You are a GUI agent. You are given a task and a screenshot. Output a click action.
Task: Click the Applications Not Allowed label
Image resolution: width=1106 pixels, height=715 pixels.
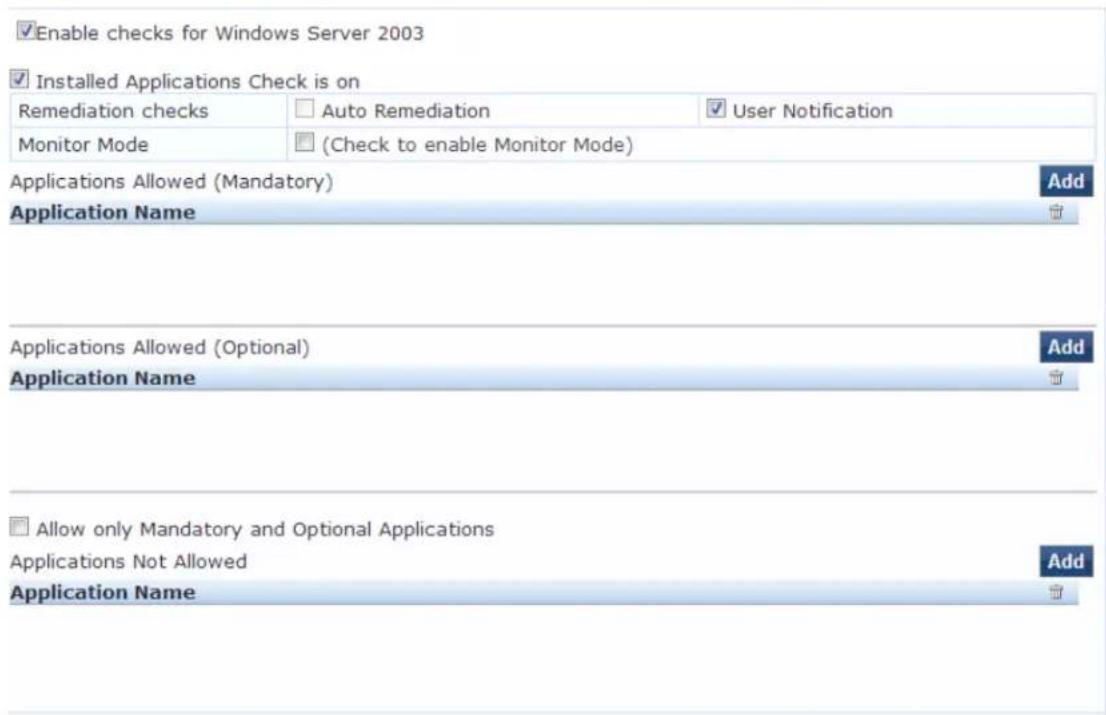pyautogui.click(x=128, y=561)
